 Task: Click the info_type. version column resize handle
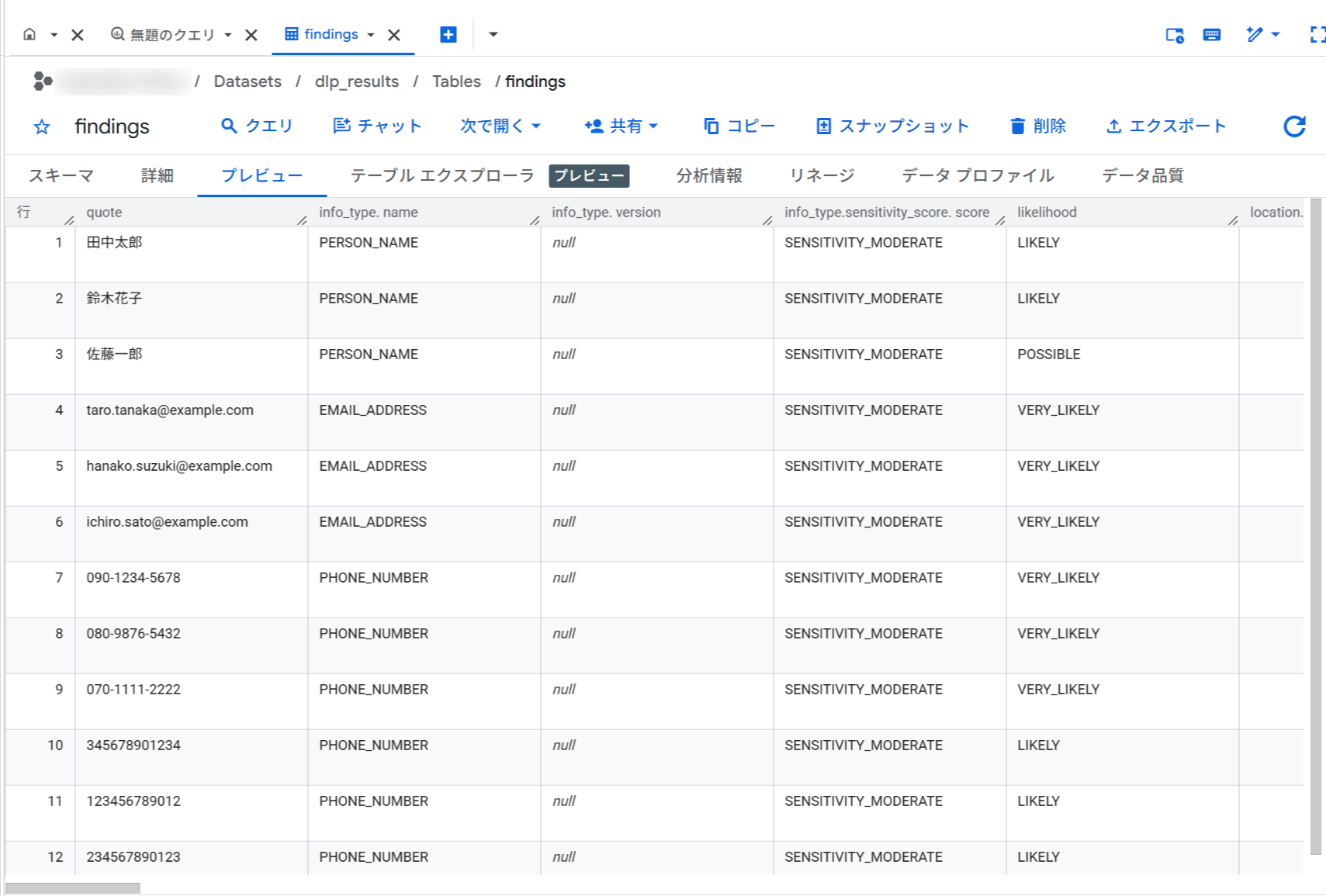click(767, 220)
